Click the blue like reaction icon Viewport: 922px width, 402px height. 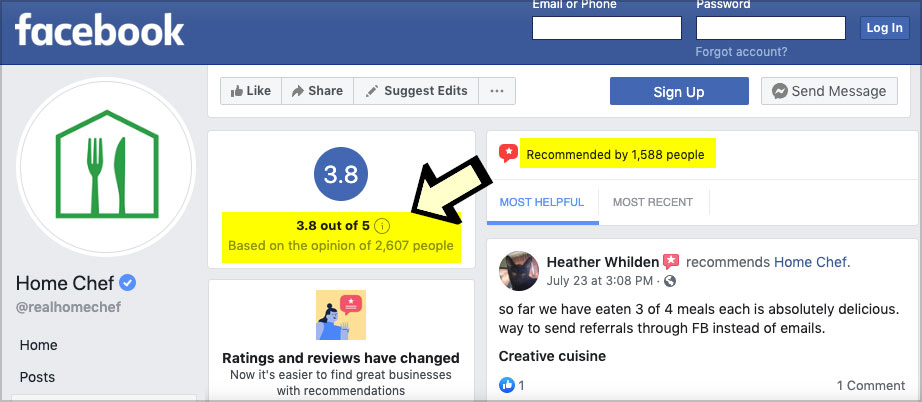507,386
